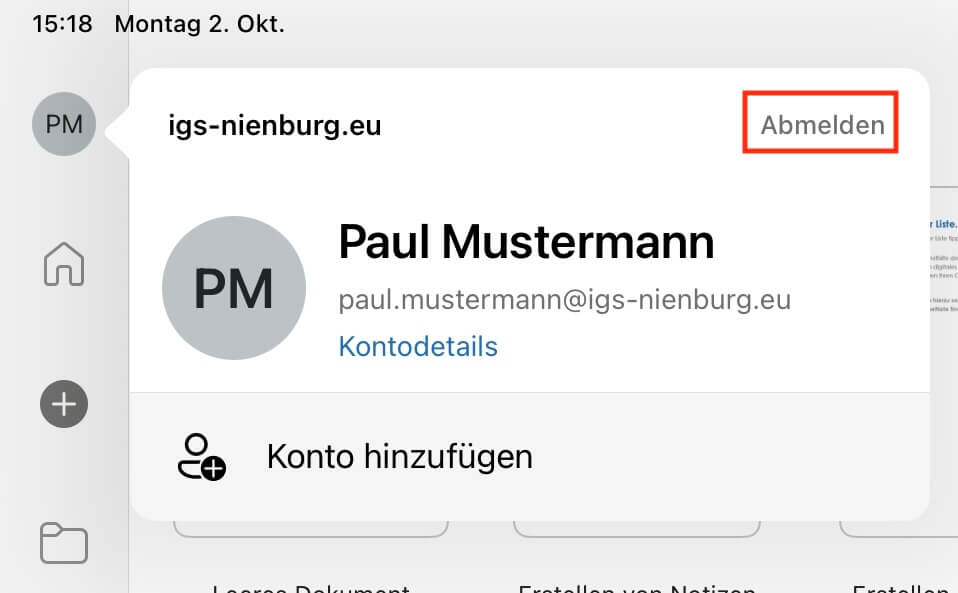The image size is (958, 593).
Task: Select the cut-off Erstellen template at far right
Action: tap(900, 587)
